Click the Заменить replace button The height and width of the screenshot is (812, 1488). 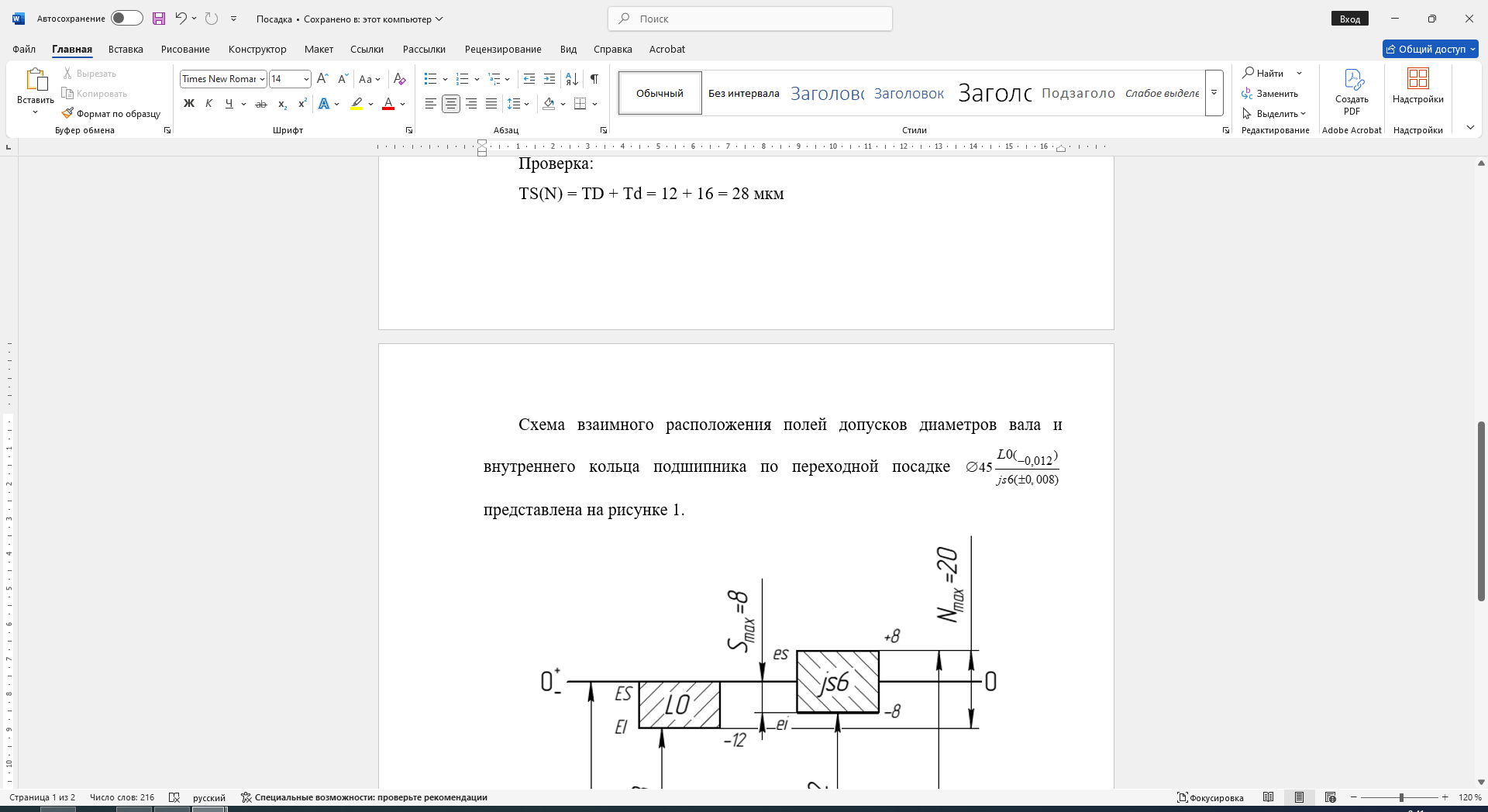point(1270,93)
